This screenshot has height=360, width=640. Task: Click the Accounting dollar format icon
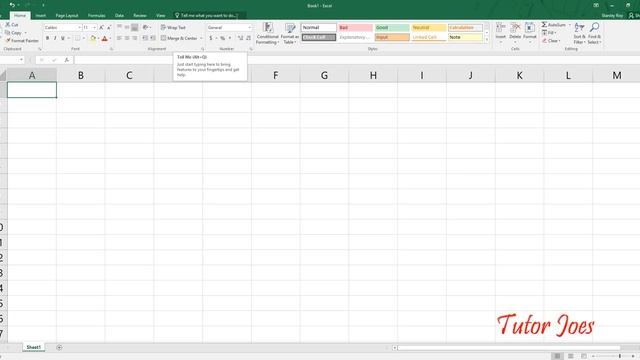211,38
